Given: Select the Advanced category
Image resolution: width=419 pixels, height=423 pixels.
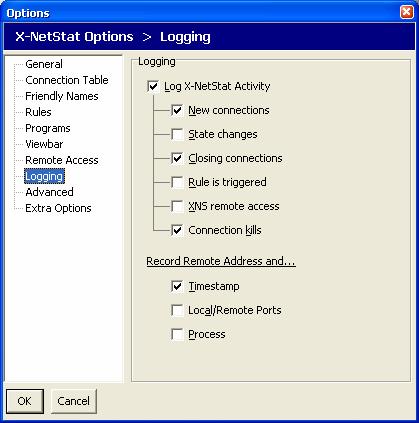Looking at the screenshot, I should 49,192.
